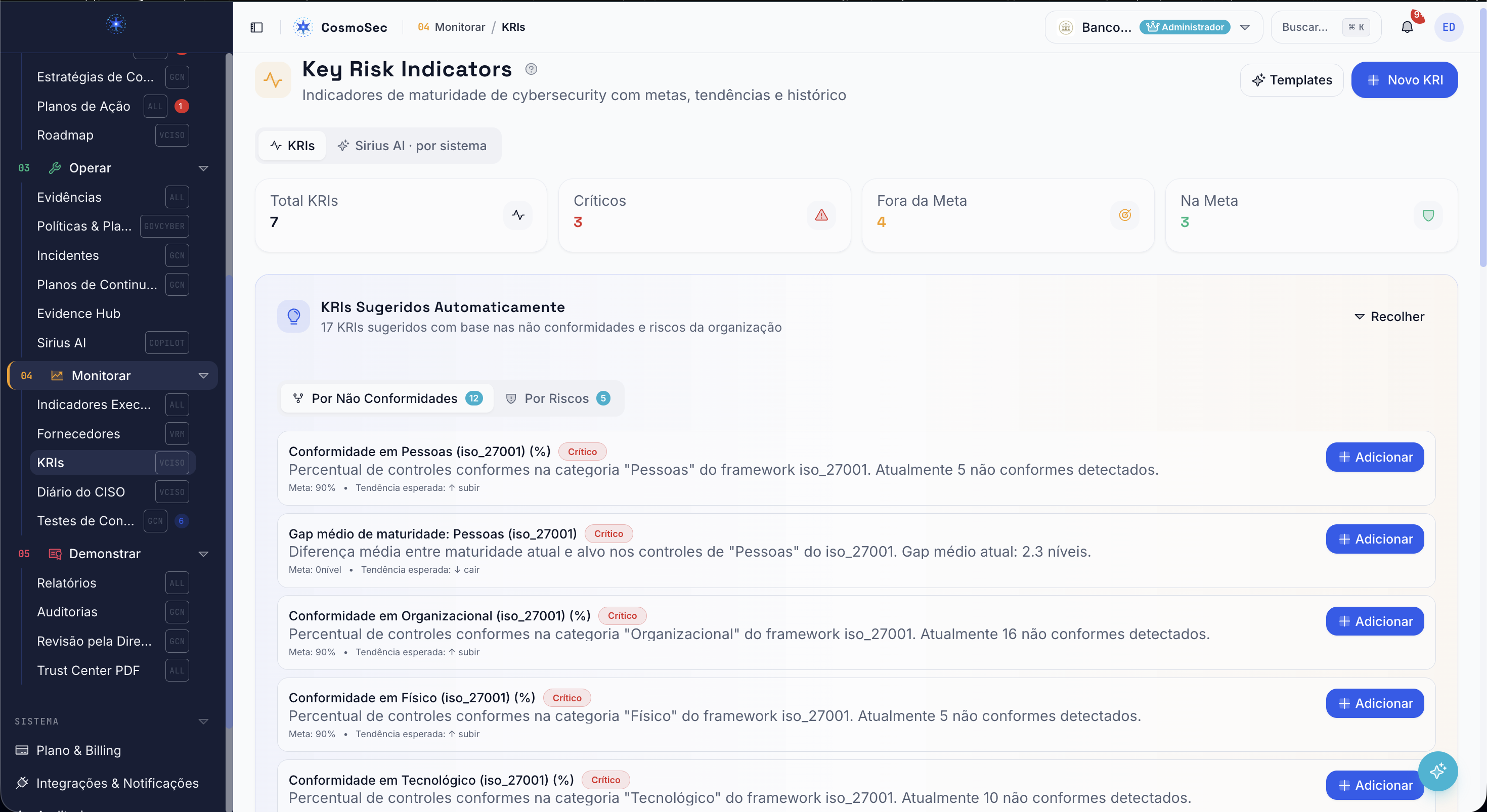This screenshot has width=1487, height=812.
Task: Switch to the Por Riscos tab
Action: click(557, 398)
